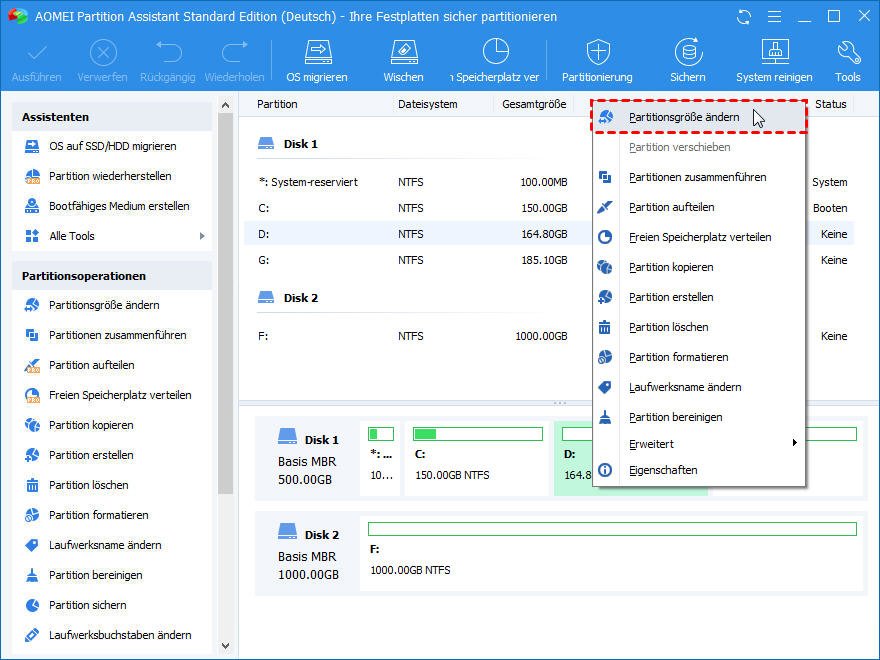880x660 pixels.
Task: Click the refresh icon in title bar
Action: pyautogui.click(x=743, y=17)
